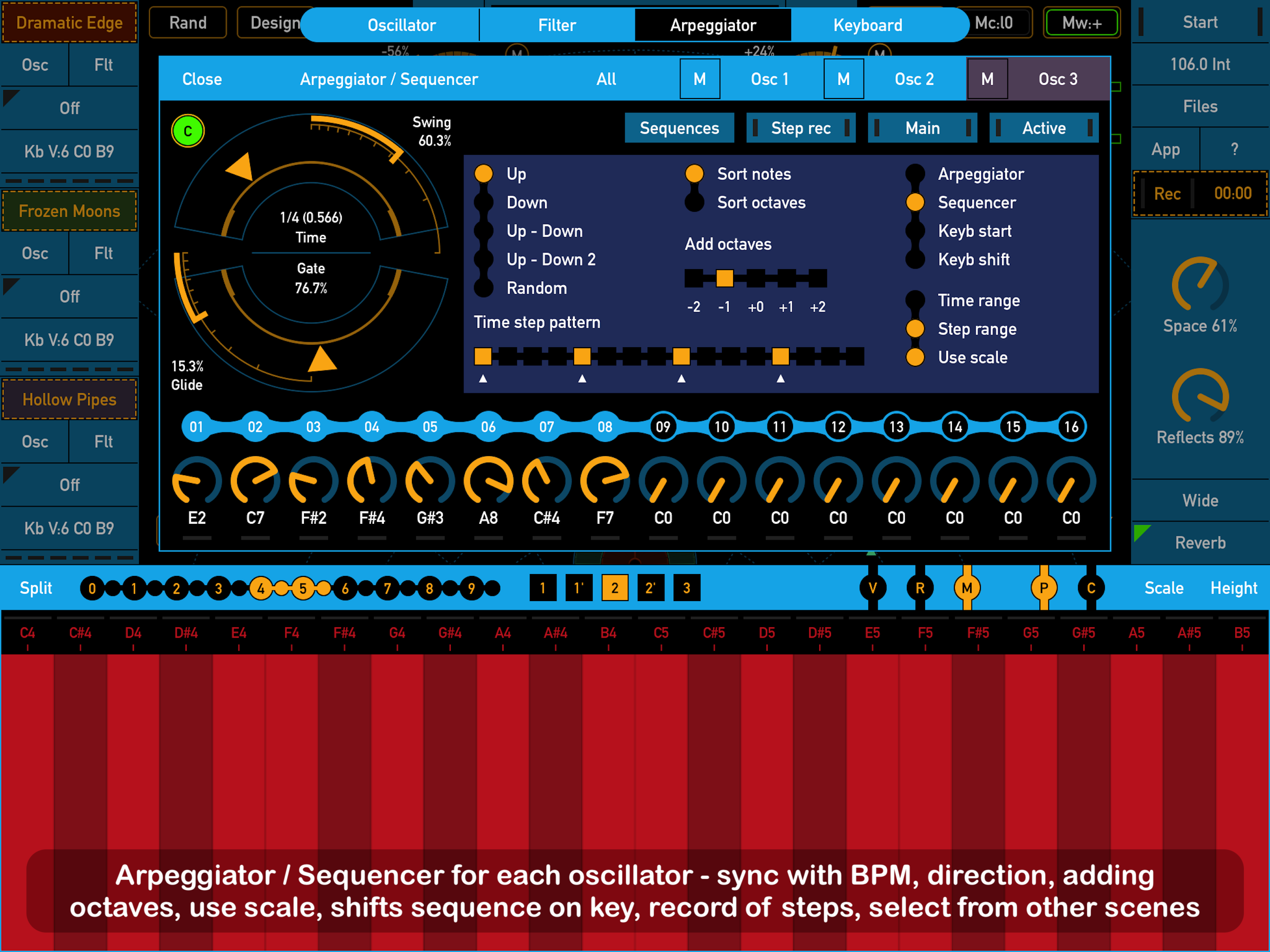Click the Osc 1 M button
Screen dimensions: 1270x952
[x=699, y=79]
